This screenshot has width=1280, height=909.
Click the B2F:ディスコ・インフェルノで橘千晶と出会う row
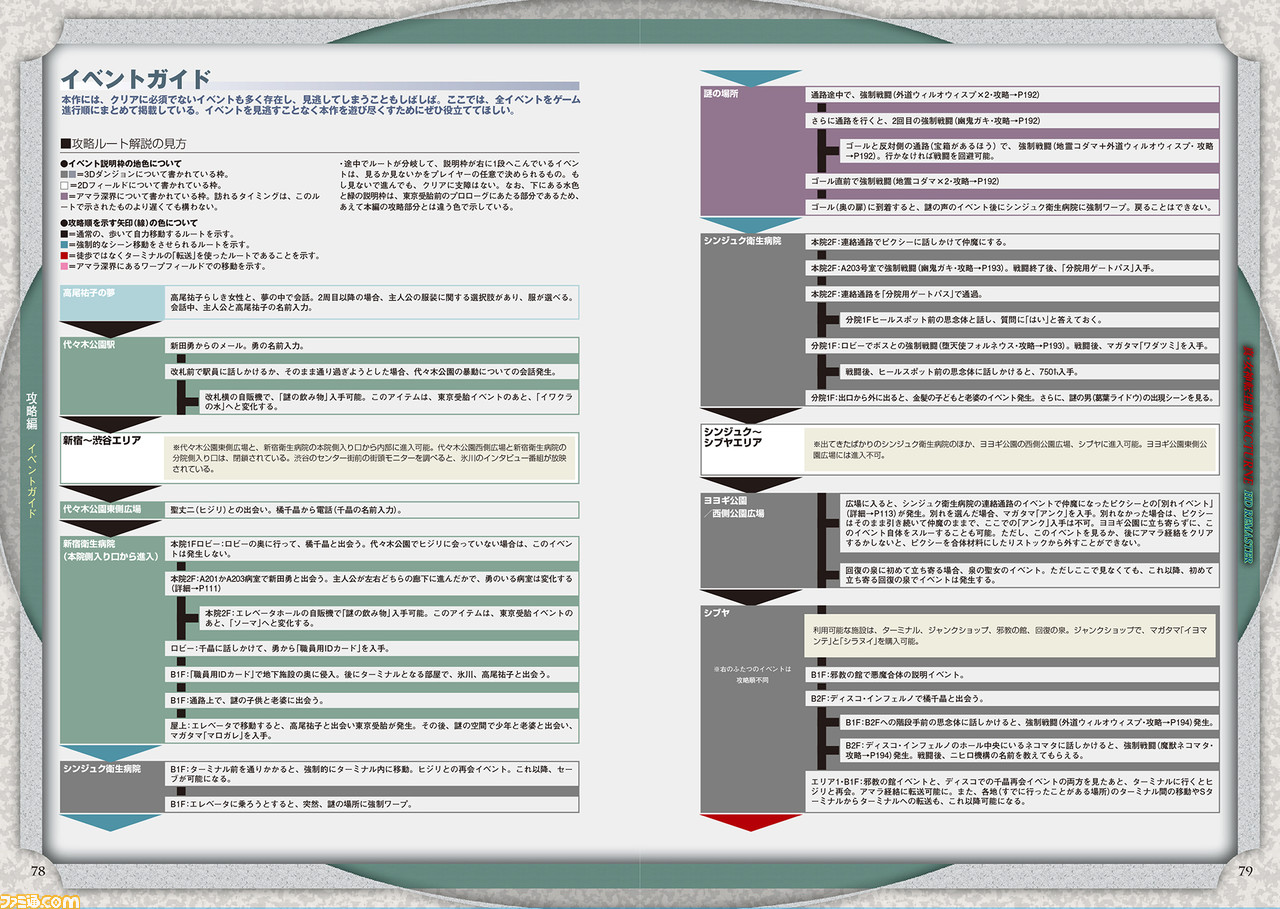click(1011, 698)
